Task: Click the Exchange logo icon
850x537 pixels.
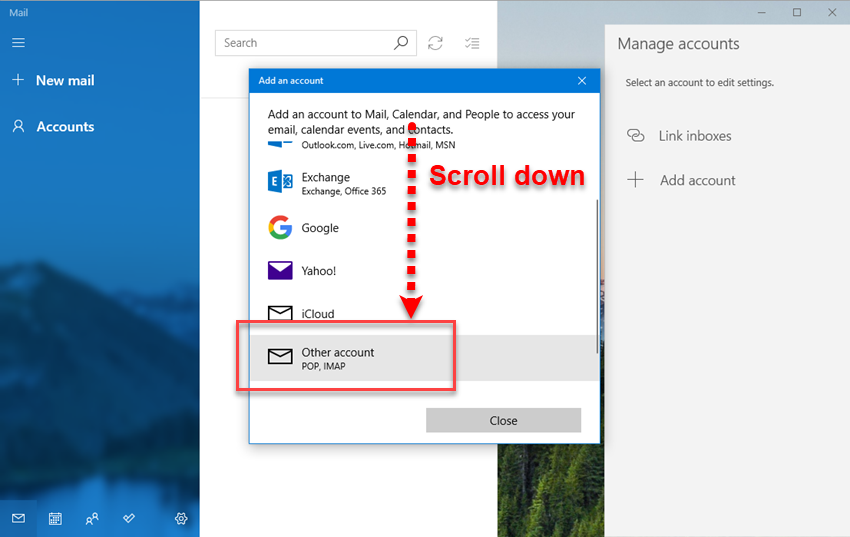Action: 280,182
